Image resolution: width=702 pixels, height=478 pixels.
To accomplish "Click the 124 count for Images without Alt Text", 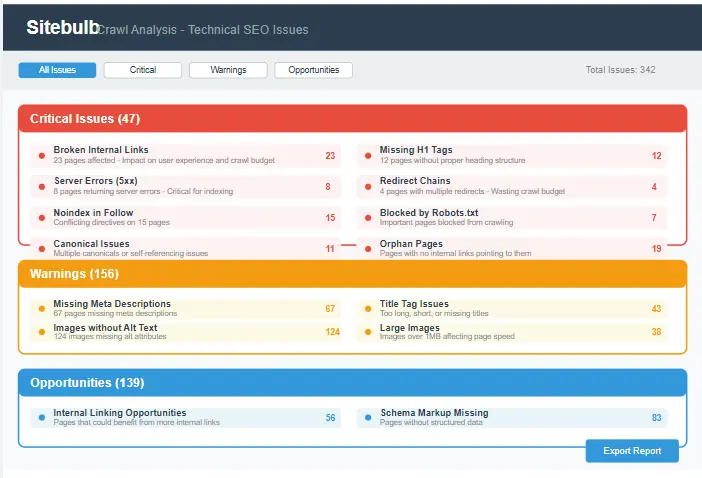I will pyautogui.click(x=332, y=332).
